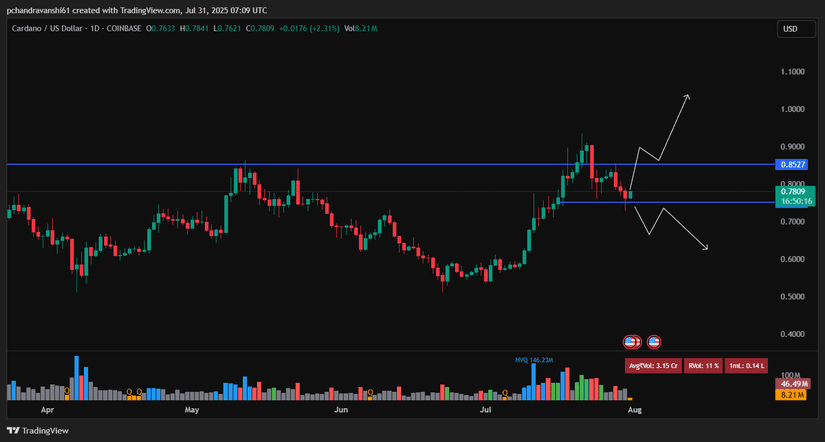This screenshot has width=825, height=442.
Task: Click the Aug label on time axis
Action: [635, 409]
